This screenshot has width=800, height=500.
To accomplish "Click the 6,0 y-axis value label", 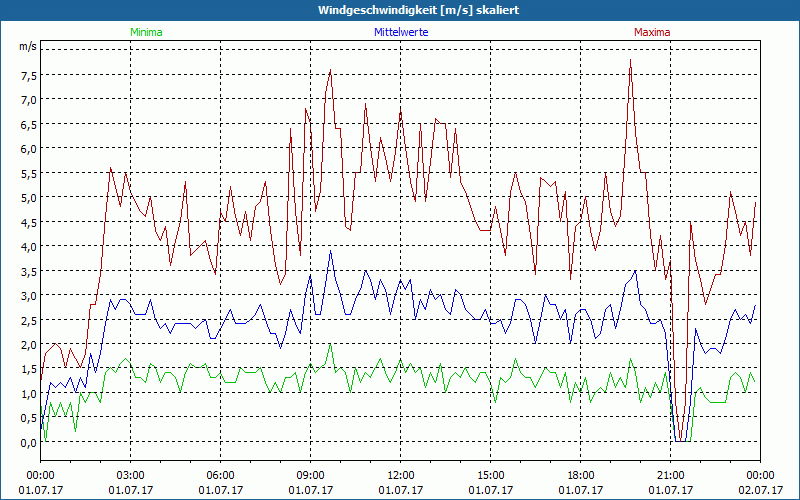I will coord(27,148).
